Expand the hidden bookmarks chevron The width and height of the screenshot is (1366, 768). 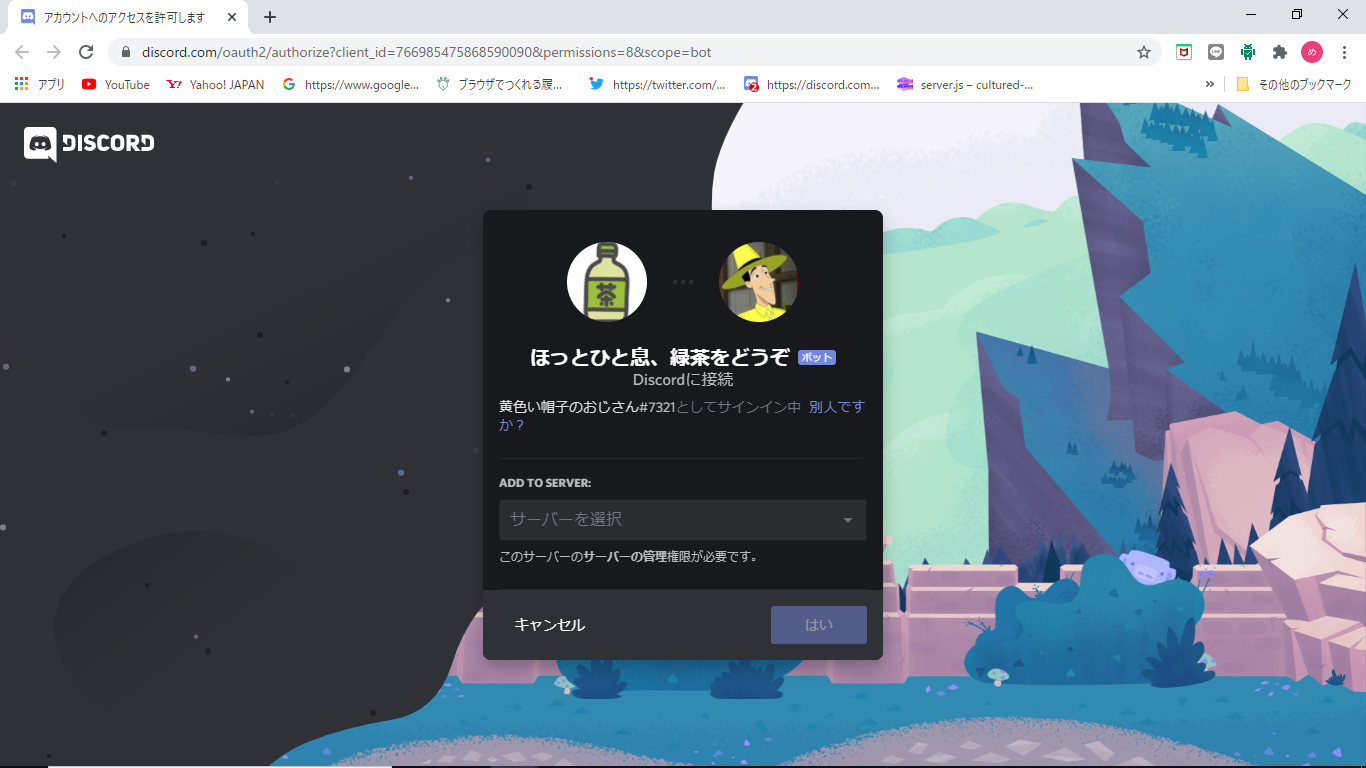(1210, 85)
